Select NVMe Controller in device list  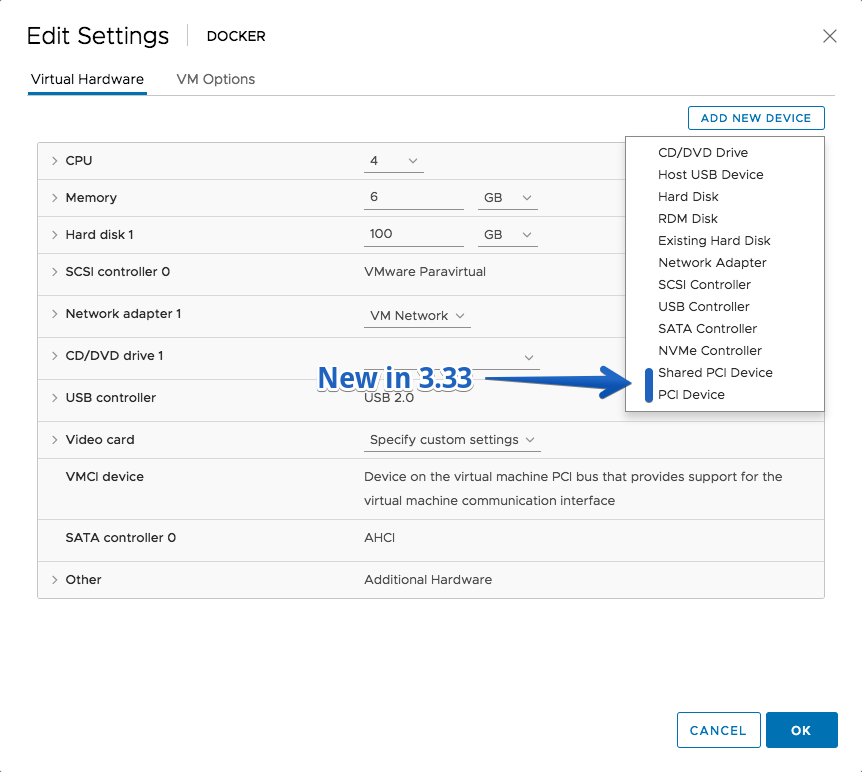pyautogui.click(x=710, y=351)
